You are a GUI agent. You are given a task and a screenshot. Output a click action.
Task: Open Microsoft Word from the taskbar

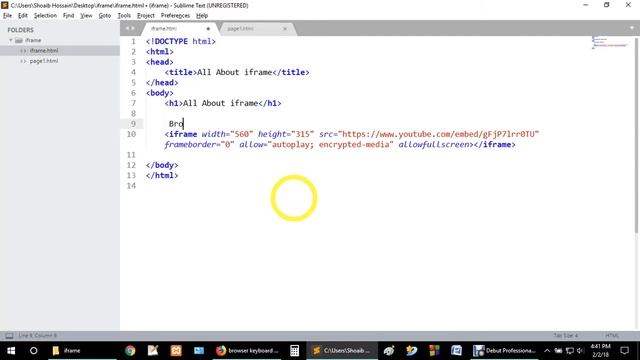coord(456,351)
